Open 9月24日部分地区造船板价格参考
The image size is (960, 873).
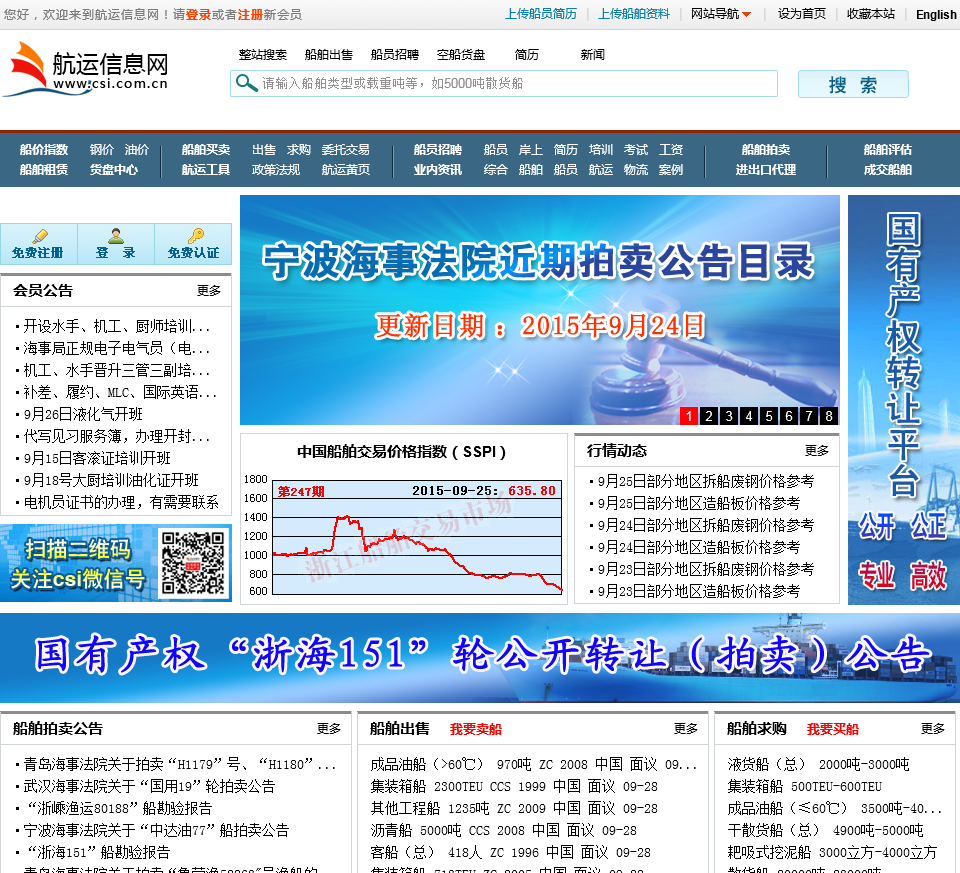click(699, 547)
